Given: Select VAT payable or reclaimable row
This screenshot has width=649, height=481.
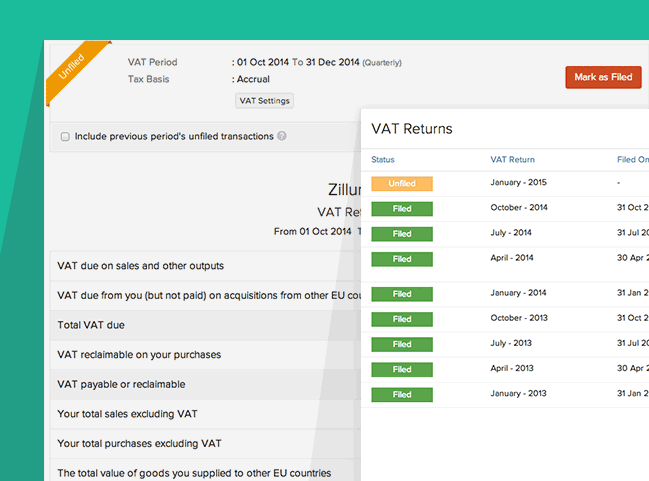Looking at the screenshot, I should tap(205, 384).
